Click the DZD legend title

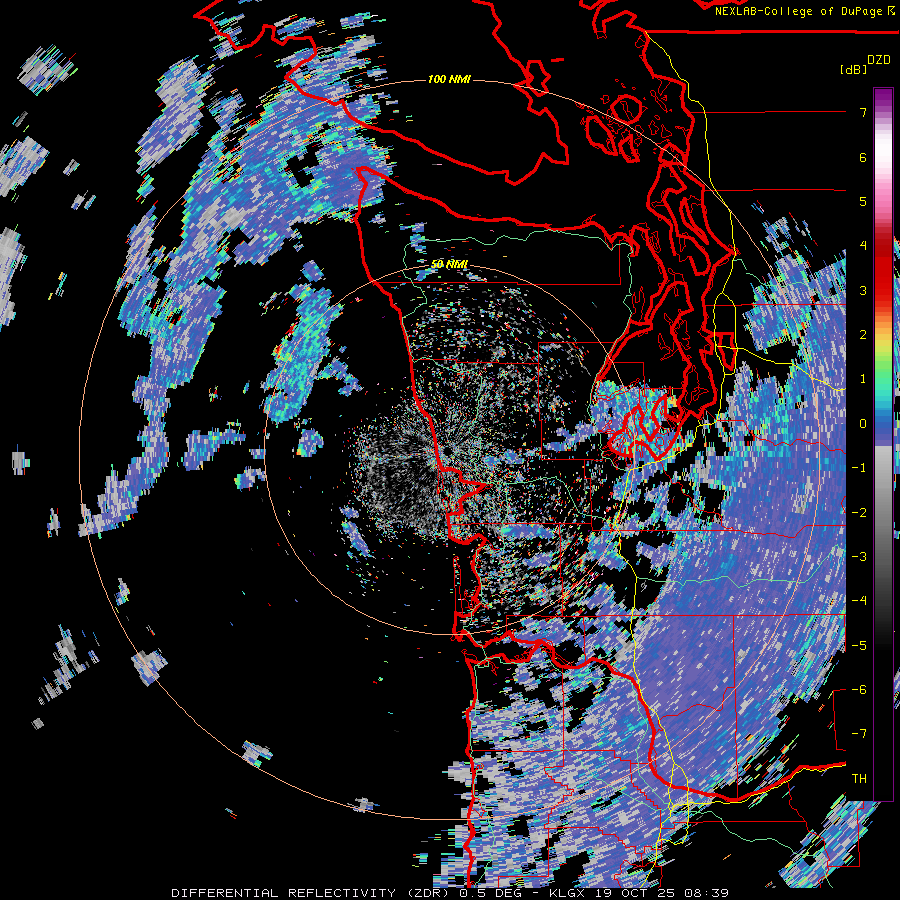(x=879, y=60)
